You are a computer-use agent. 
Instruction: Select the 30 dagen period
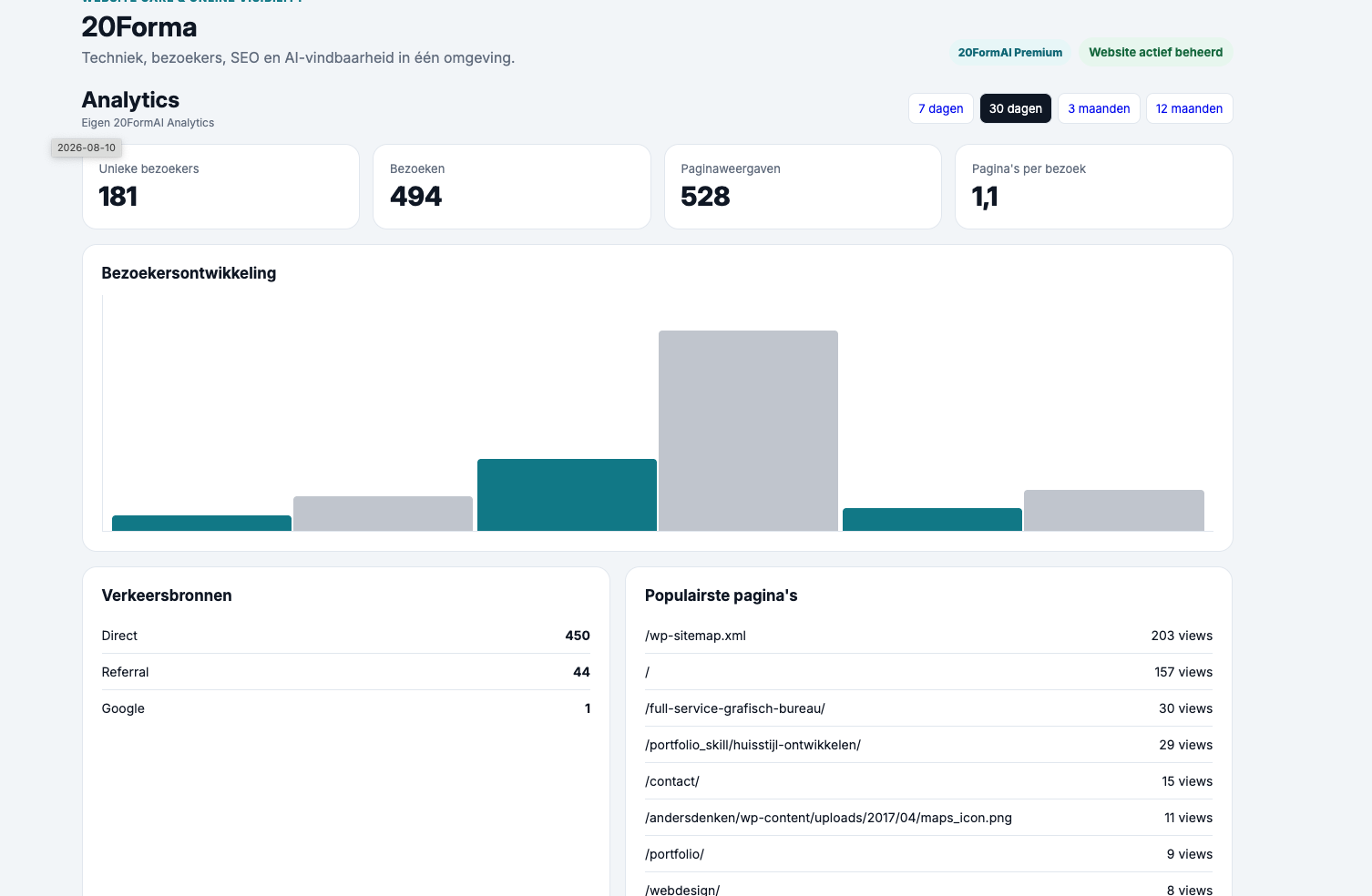coord(1015,108)
